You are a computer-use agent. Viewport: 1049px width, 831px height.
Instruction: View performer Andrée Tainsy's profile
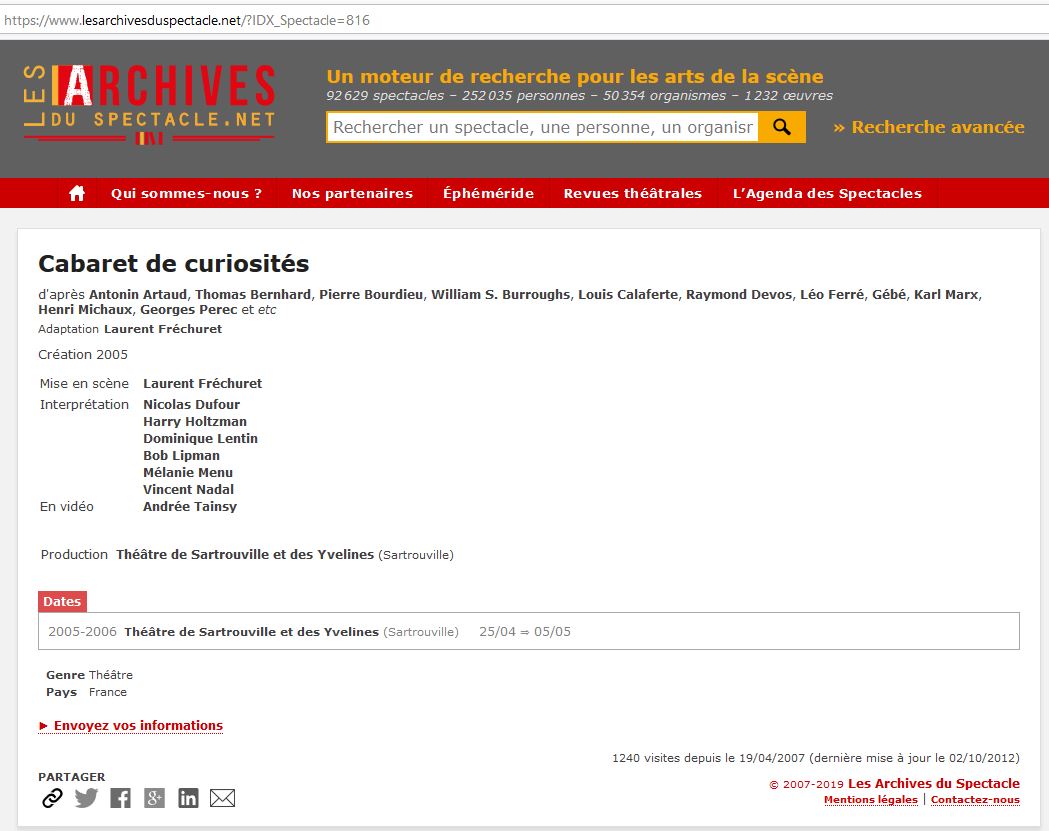click(x=190, y=506)
